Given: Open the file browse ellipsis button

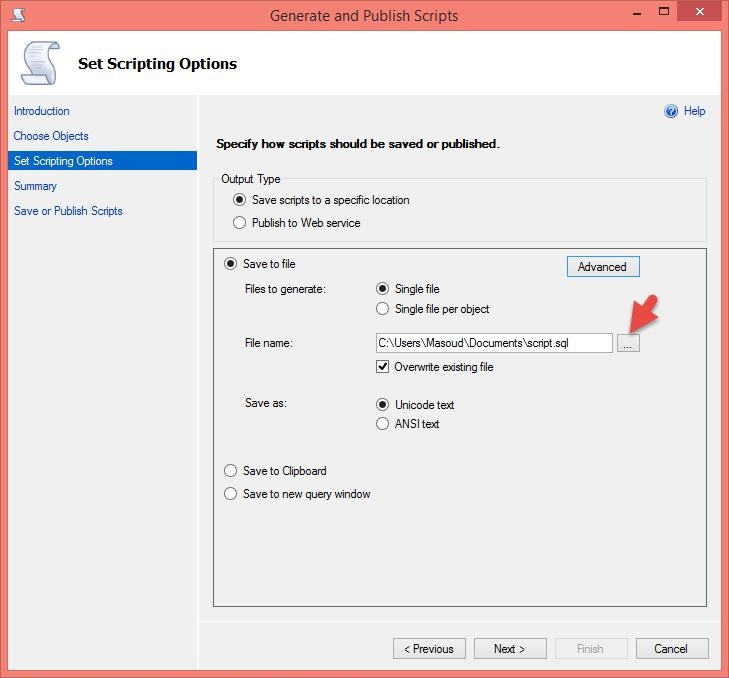Looking at the screenshot, I should point(628,343).
